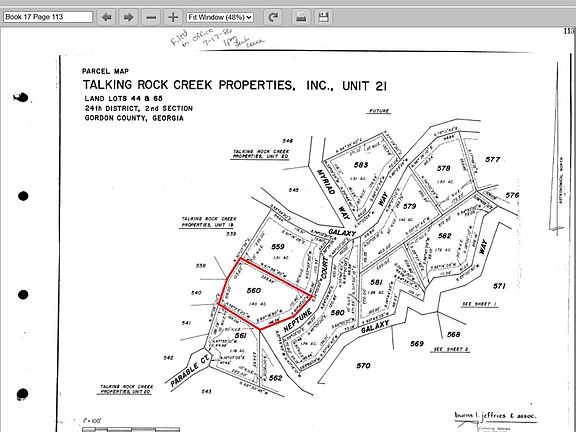
Task: Click lot 559 on the map
Action: [x=278, y=246]
